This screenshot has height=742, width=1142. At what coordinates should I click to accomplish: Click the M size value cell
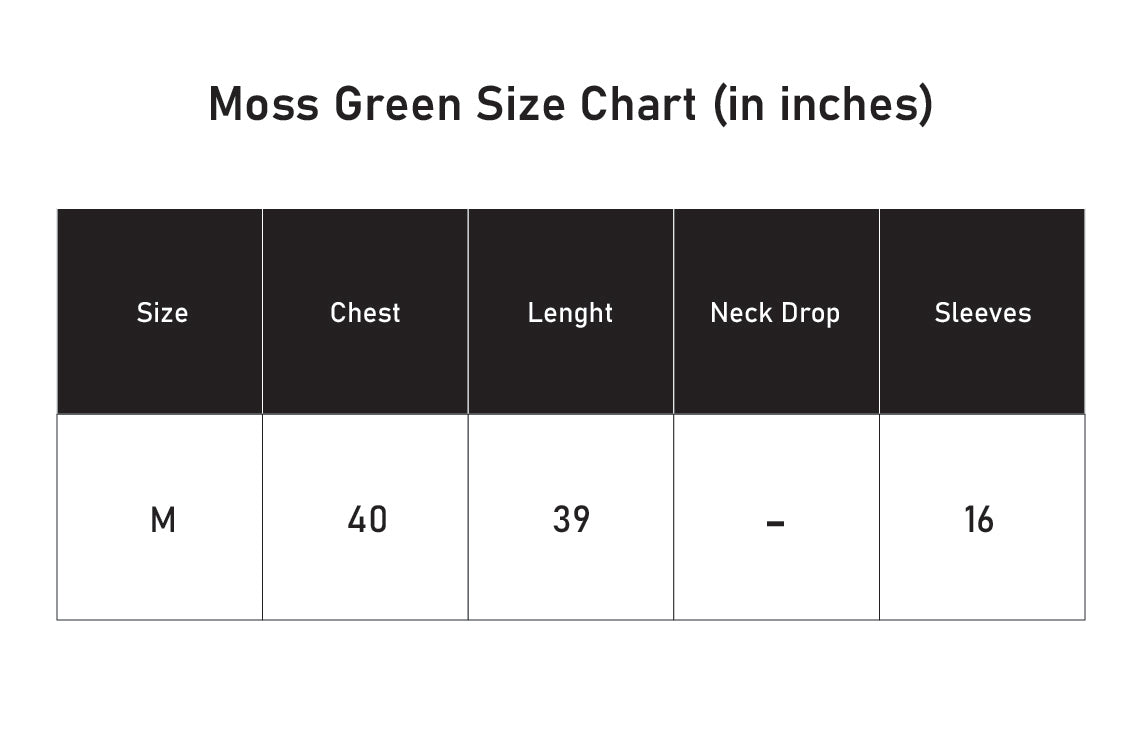(x=162, y=520)
